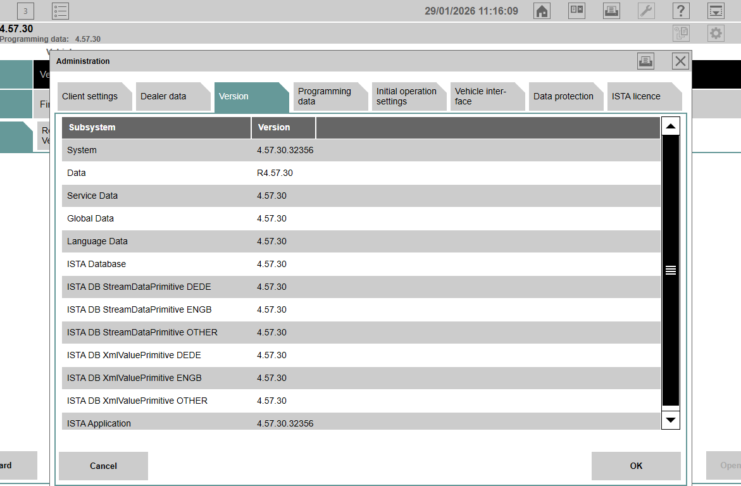Viewport: 741px width, 486px height.
Task: Click the grayed copy documents icon
Action: (x=681, y=33)
